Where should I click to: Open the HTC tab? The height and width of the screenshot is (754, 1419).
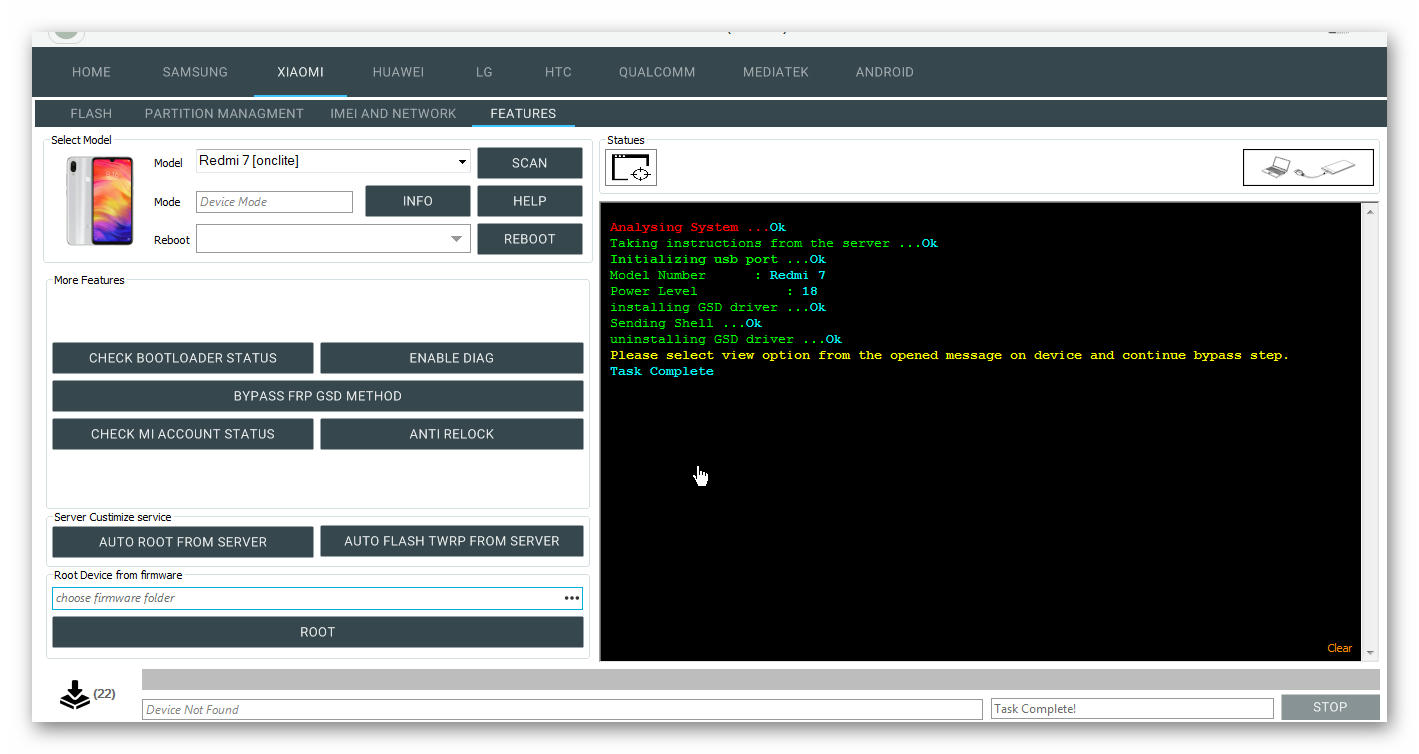558,72
